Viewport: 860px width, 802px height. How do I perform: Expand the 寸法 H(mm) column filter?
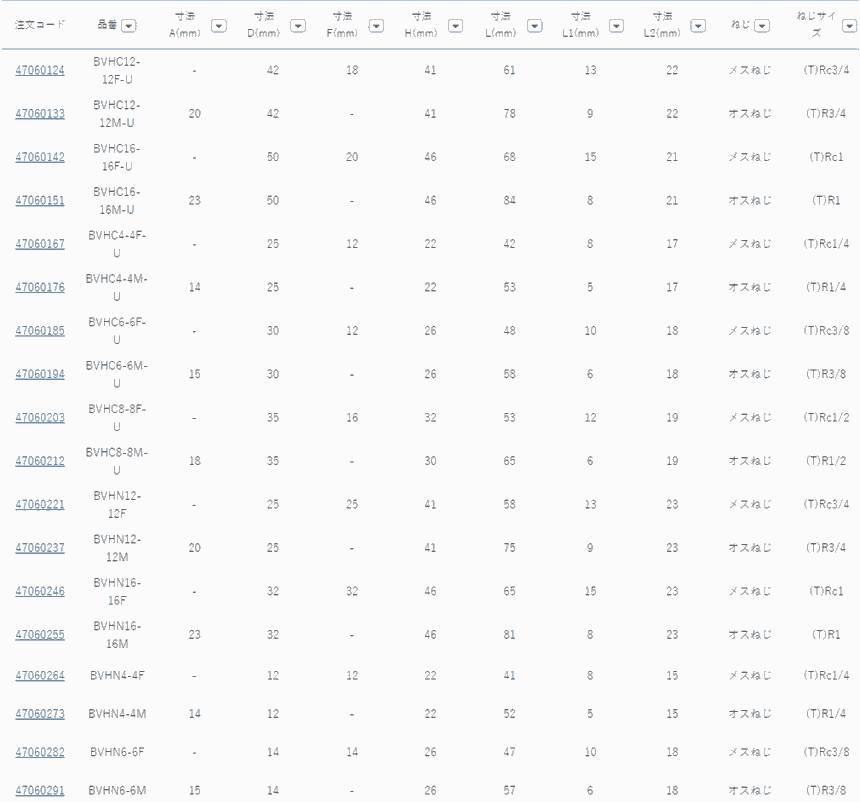click(x=455, y=26)
